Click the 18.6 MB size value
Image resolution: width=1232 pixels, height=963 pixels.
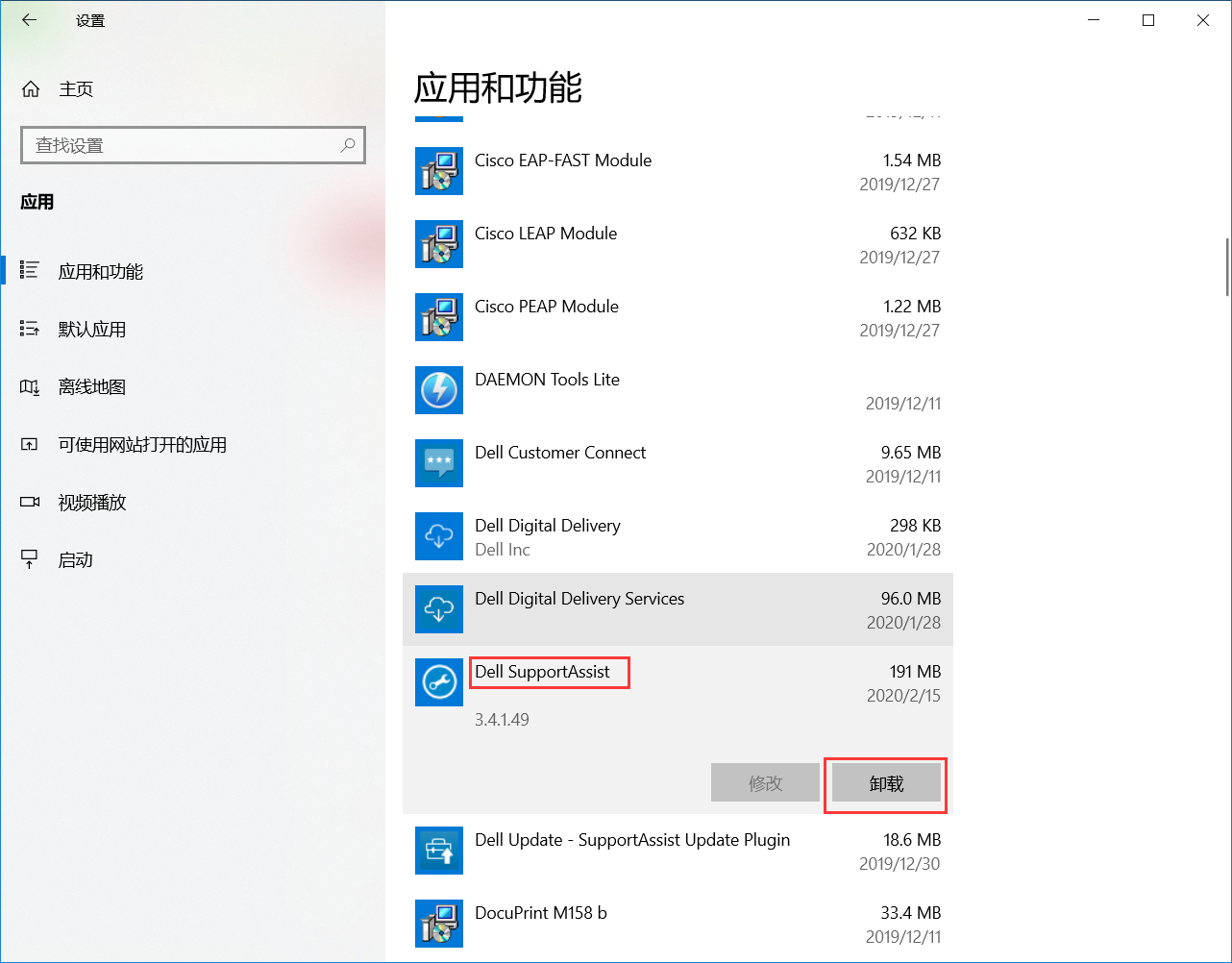tap(912, 840)
